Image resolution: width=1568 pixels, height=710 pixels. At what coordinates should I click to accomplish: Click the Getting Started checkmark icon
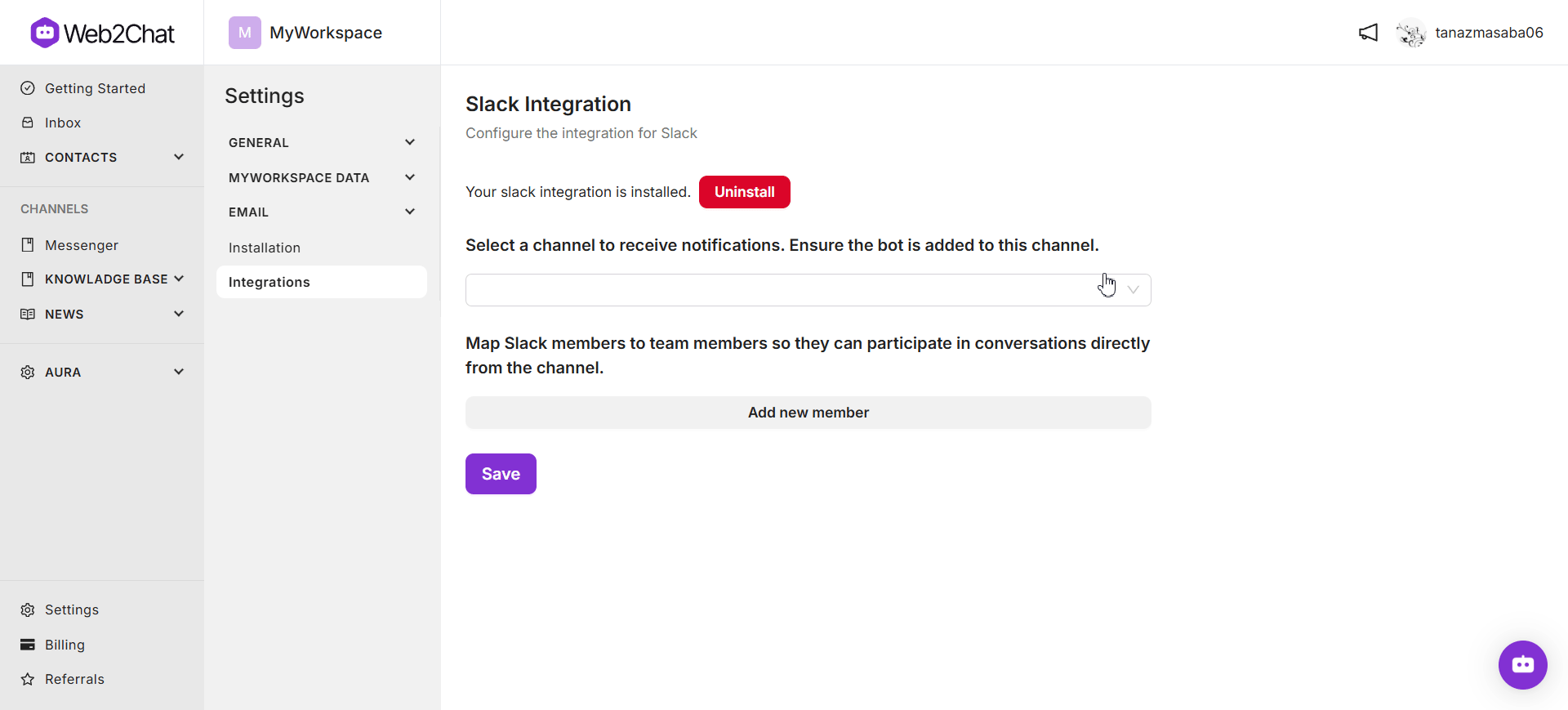28,88
